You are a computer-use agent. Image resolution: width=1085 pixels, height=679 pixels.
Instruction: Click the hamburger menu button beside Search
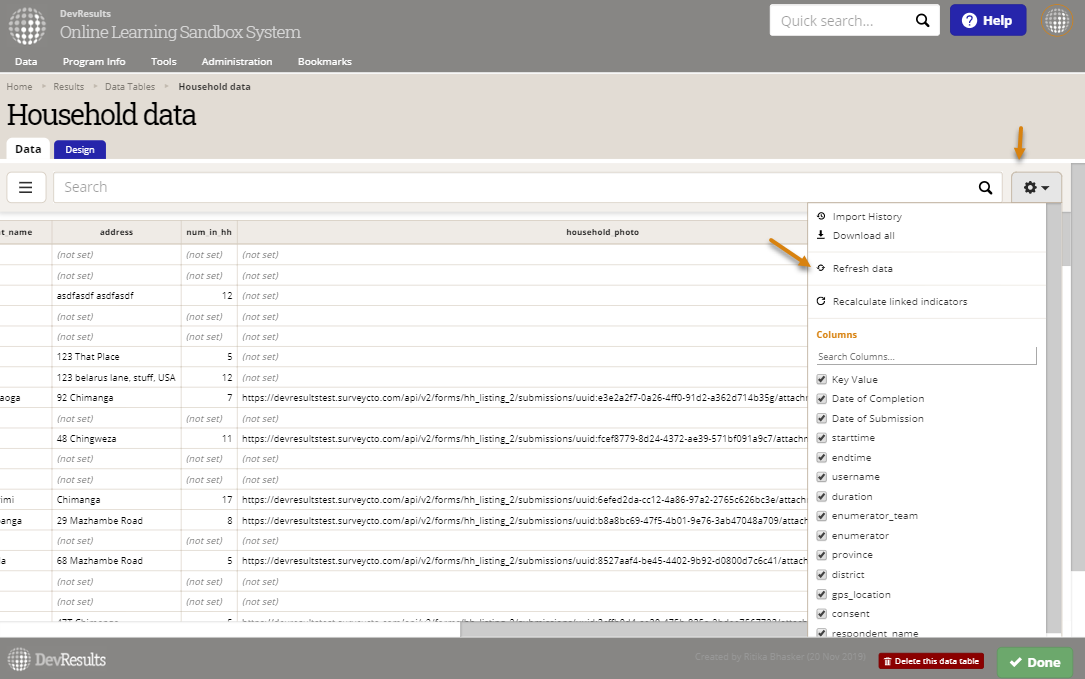26,188
